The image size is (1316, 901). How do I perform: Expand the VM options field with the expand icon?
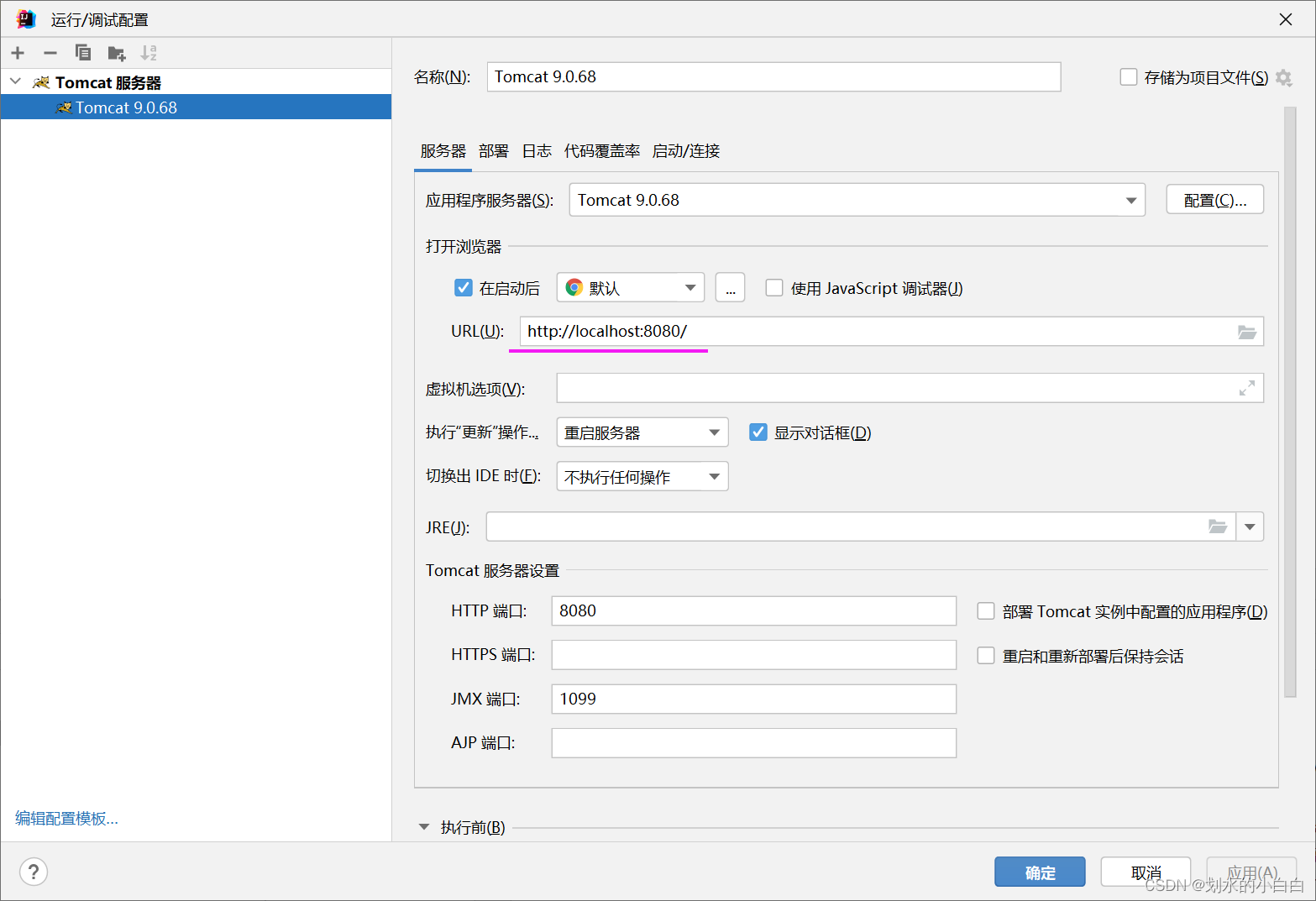point(1247,388)
